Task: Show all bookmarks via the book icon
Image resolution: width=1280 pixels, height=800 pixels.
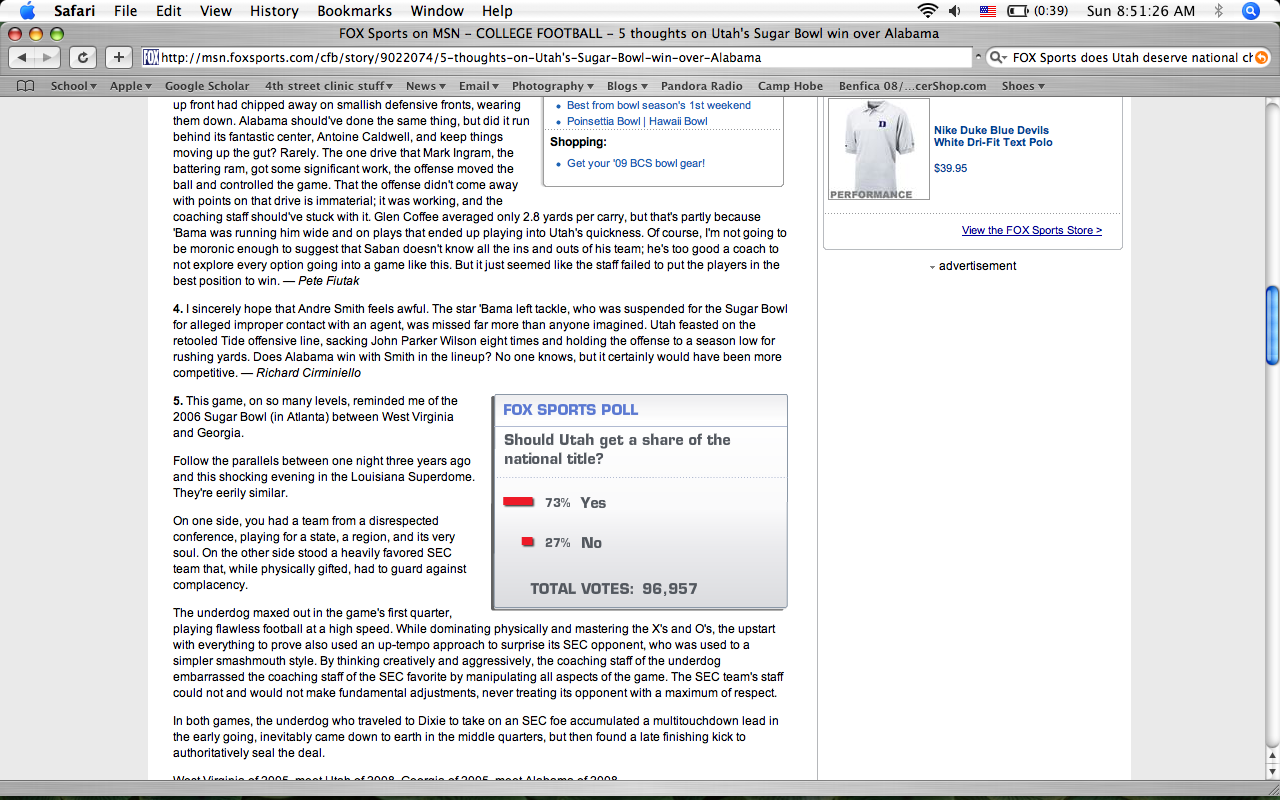Action: coord(25,86)
